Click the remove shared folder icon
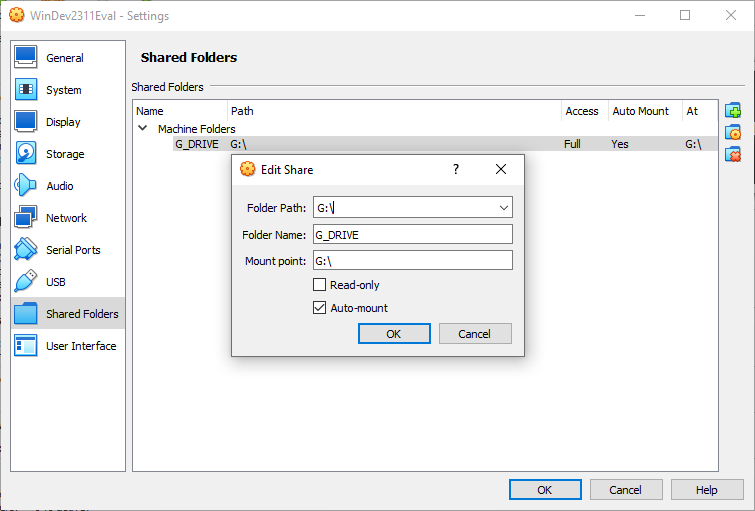Screen dimensions: 755x511 tap(733, 155)
